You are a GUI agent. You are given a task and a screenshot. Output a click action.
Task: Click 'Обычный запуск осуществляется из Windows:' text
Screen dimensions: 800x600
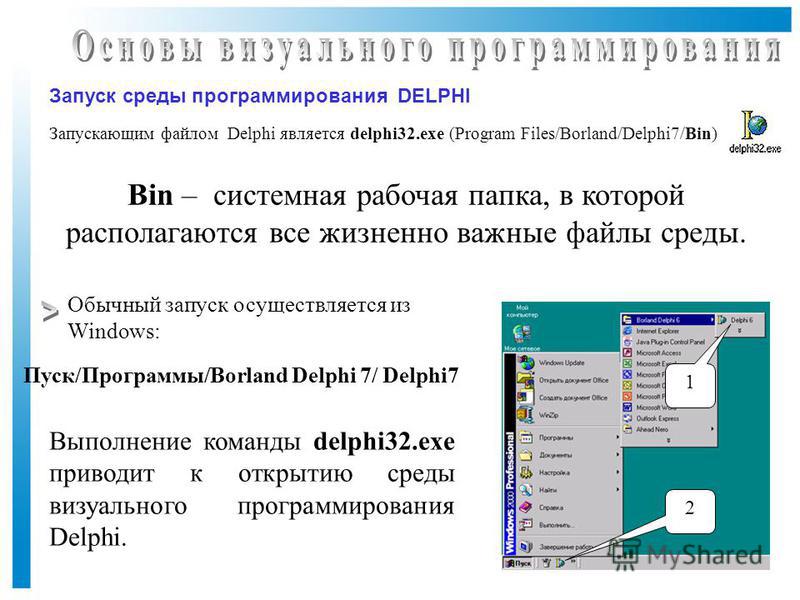point(239,318)
